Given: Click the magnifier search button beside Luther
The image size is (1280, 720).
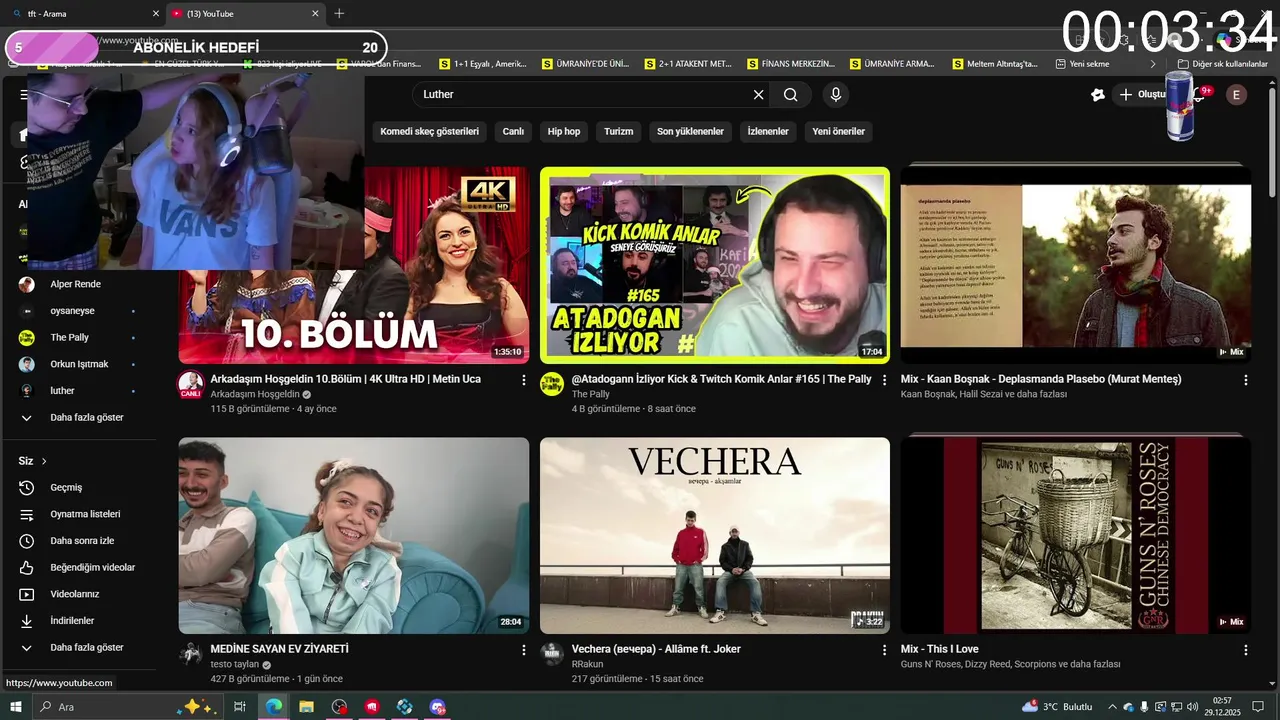Looking at the screenshot, I should click(791, 94).
